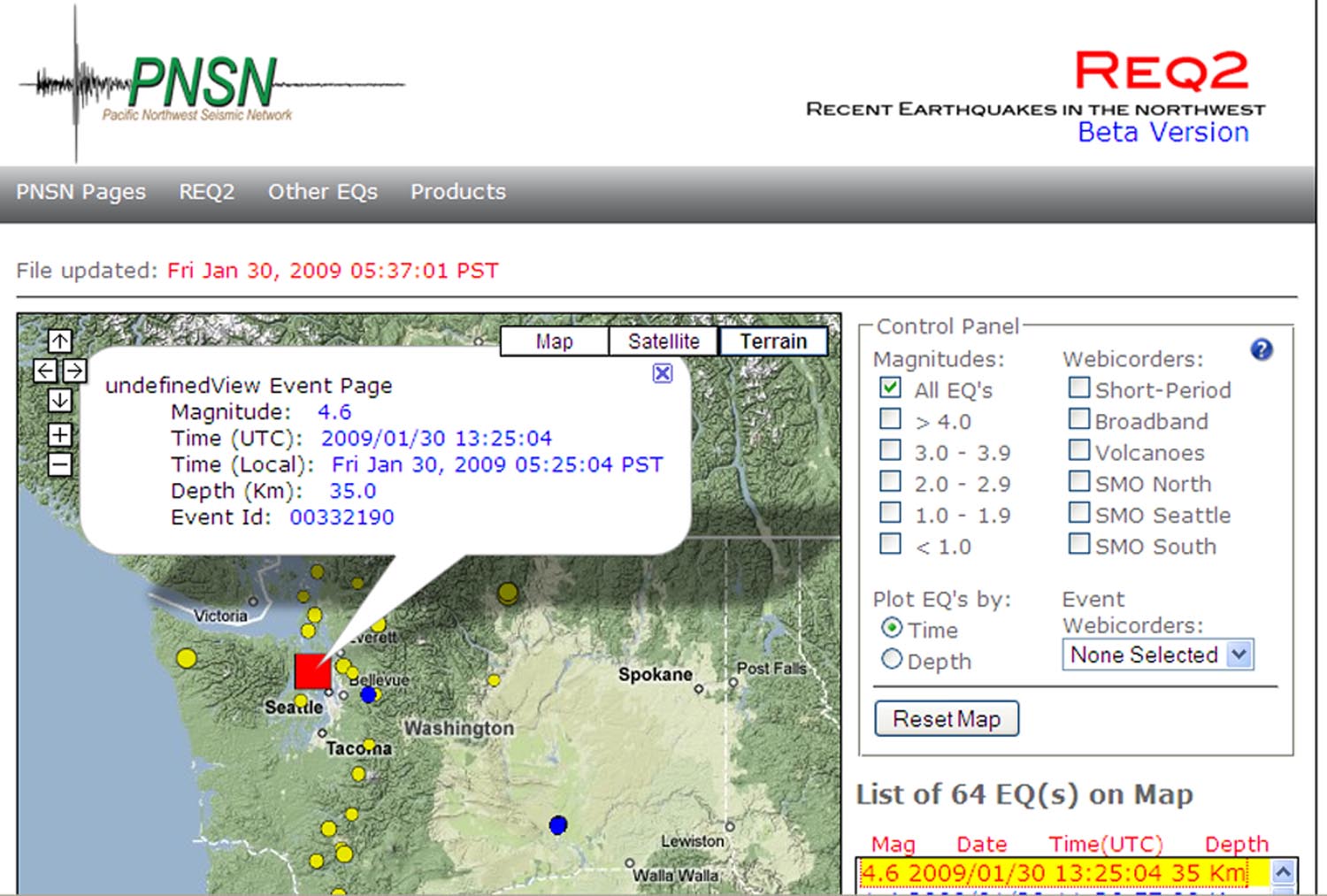
Task: Open the Event Id 00332190 link
Action: (342, 517)
